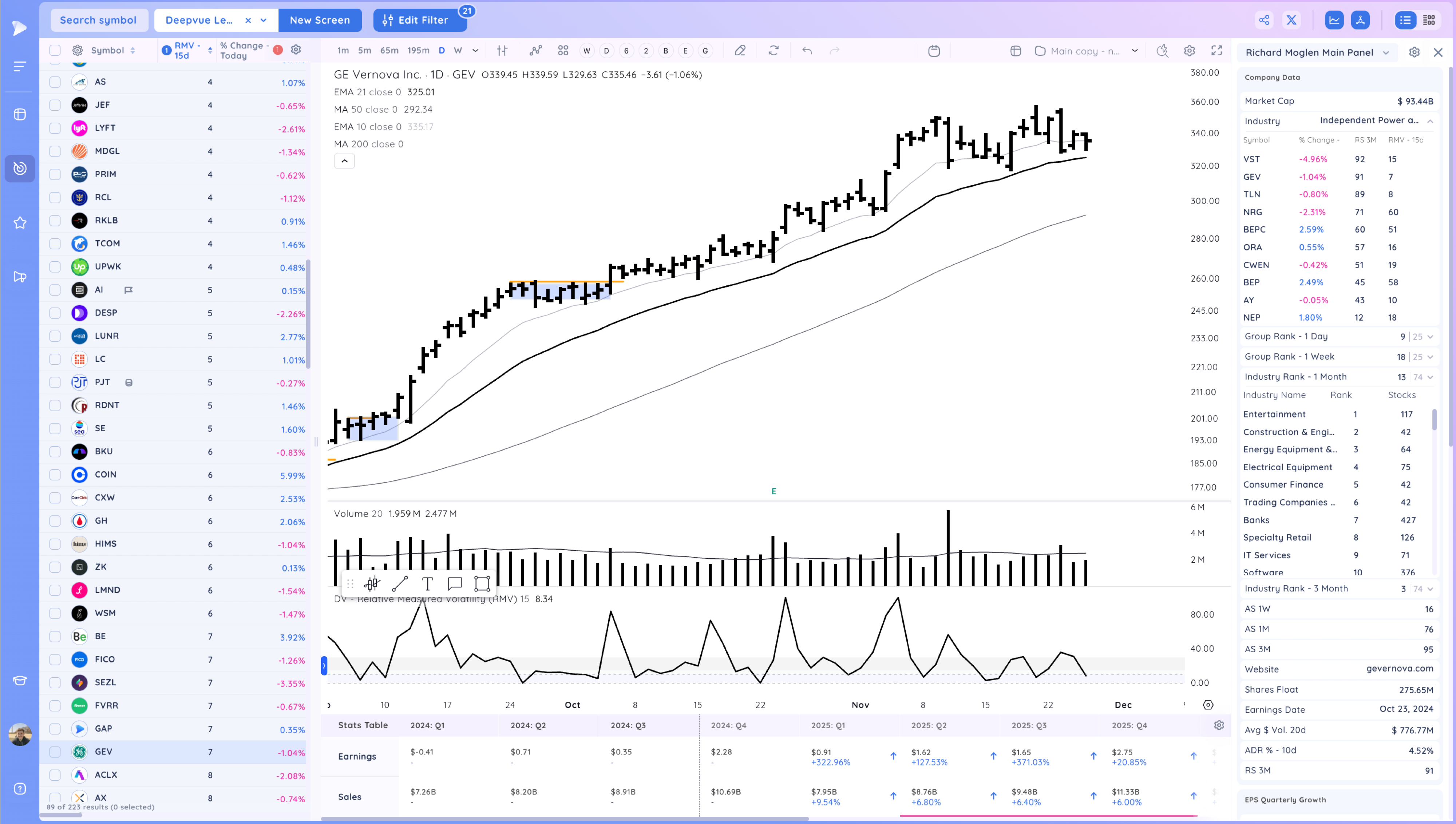
Task: Undo the last chart action
Action: tap(807, 50)
